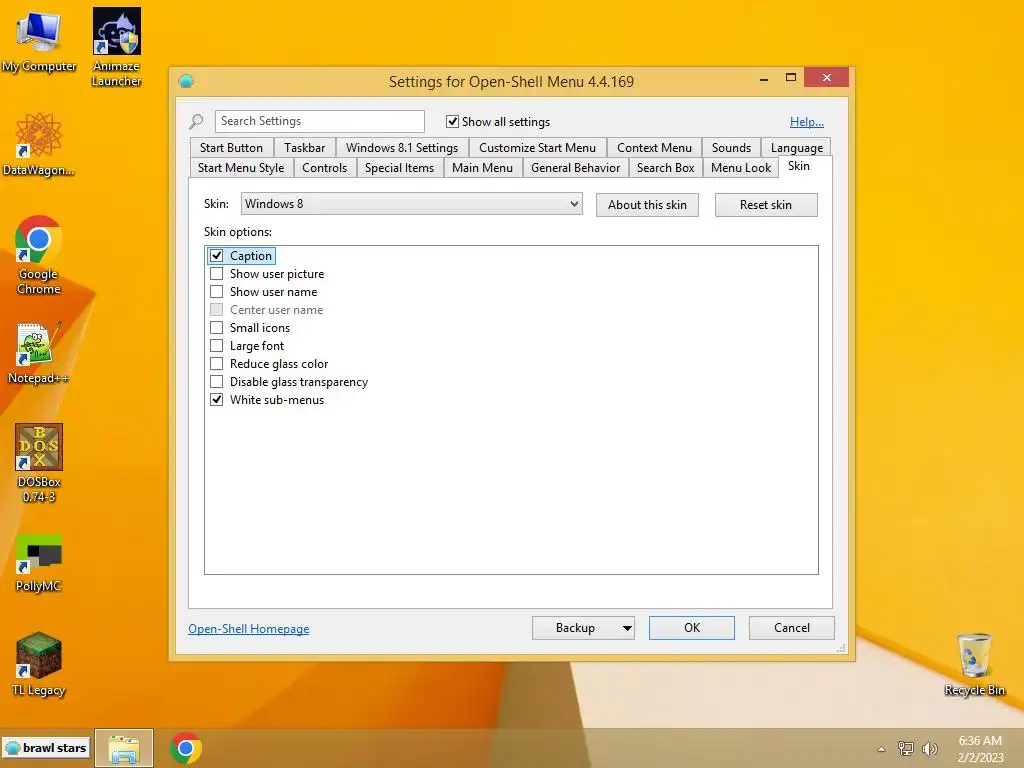
Task: Open network status tray icon
Action: click(x=906, y=748)
